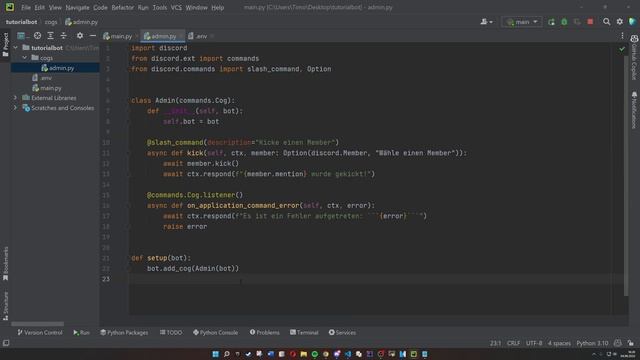Collapse all in Project panel
The height and width of the screenshot is (360, 640).
pyautogui.click(x=63, y=36)
